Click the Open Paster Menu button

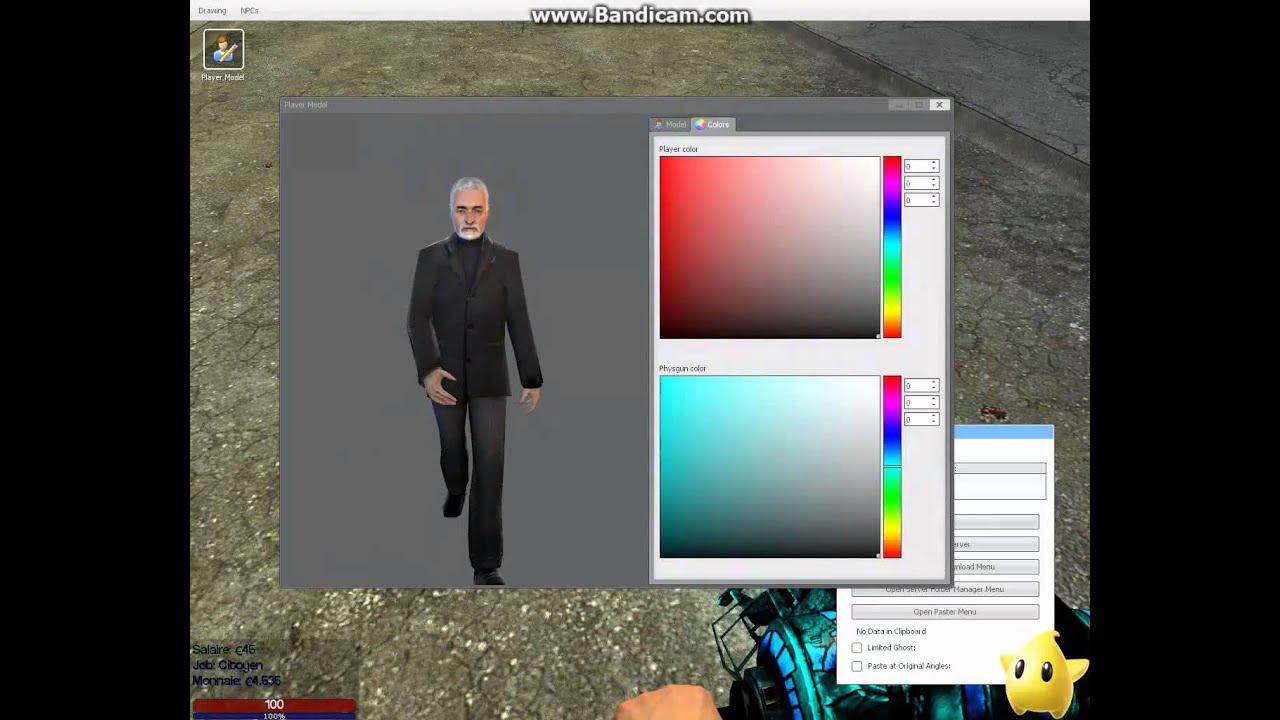(945, 612)
